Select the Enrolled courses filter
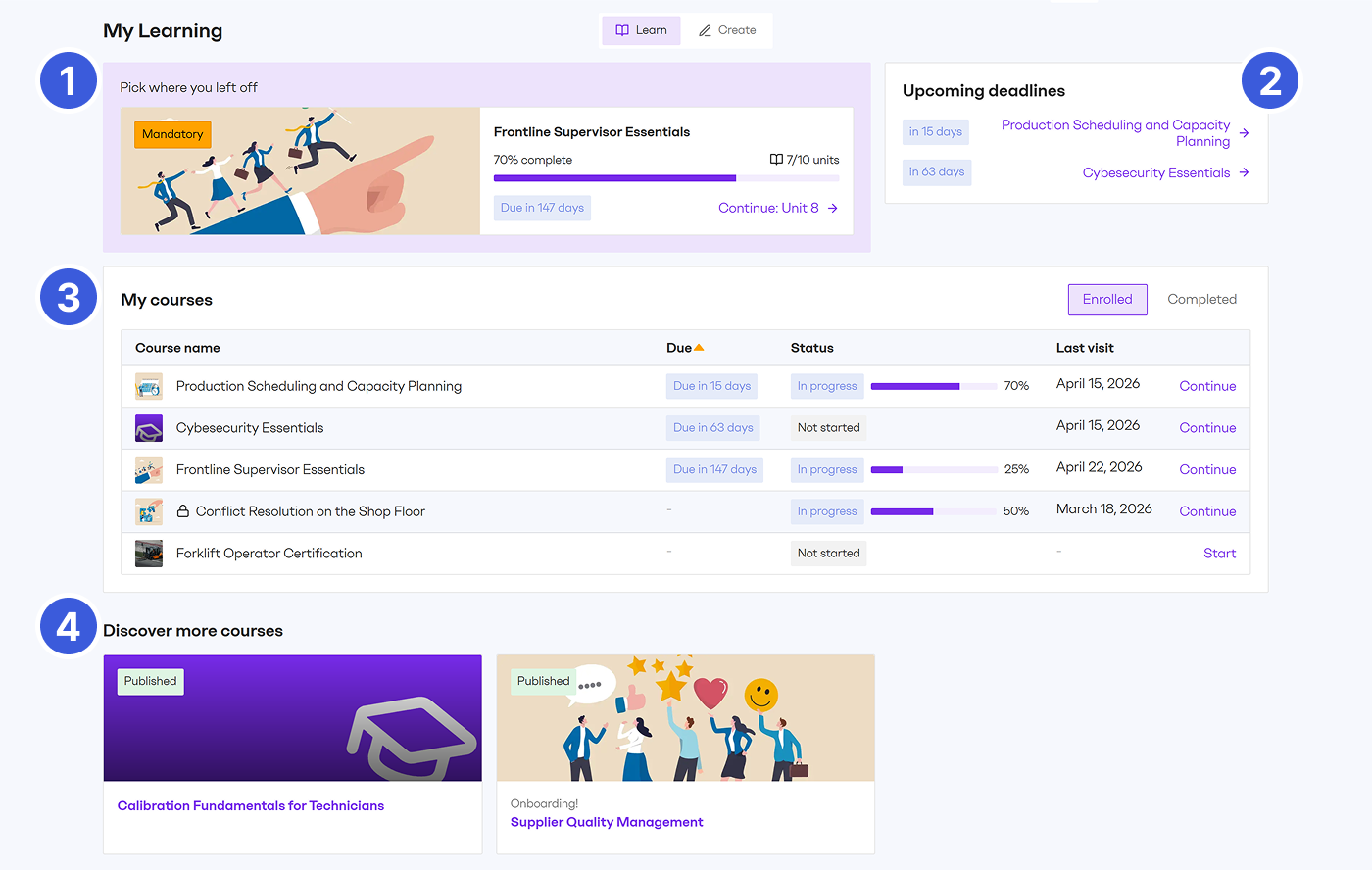The image size is (1372, 870). (1107, 300)
